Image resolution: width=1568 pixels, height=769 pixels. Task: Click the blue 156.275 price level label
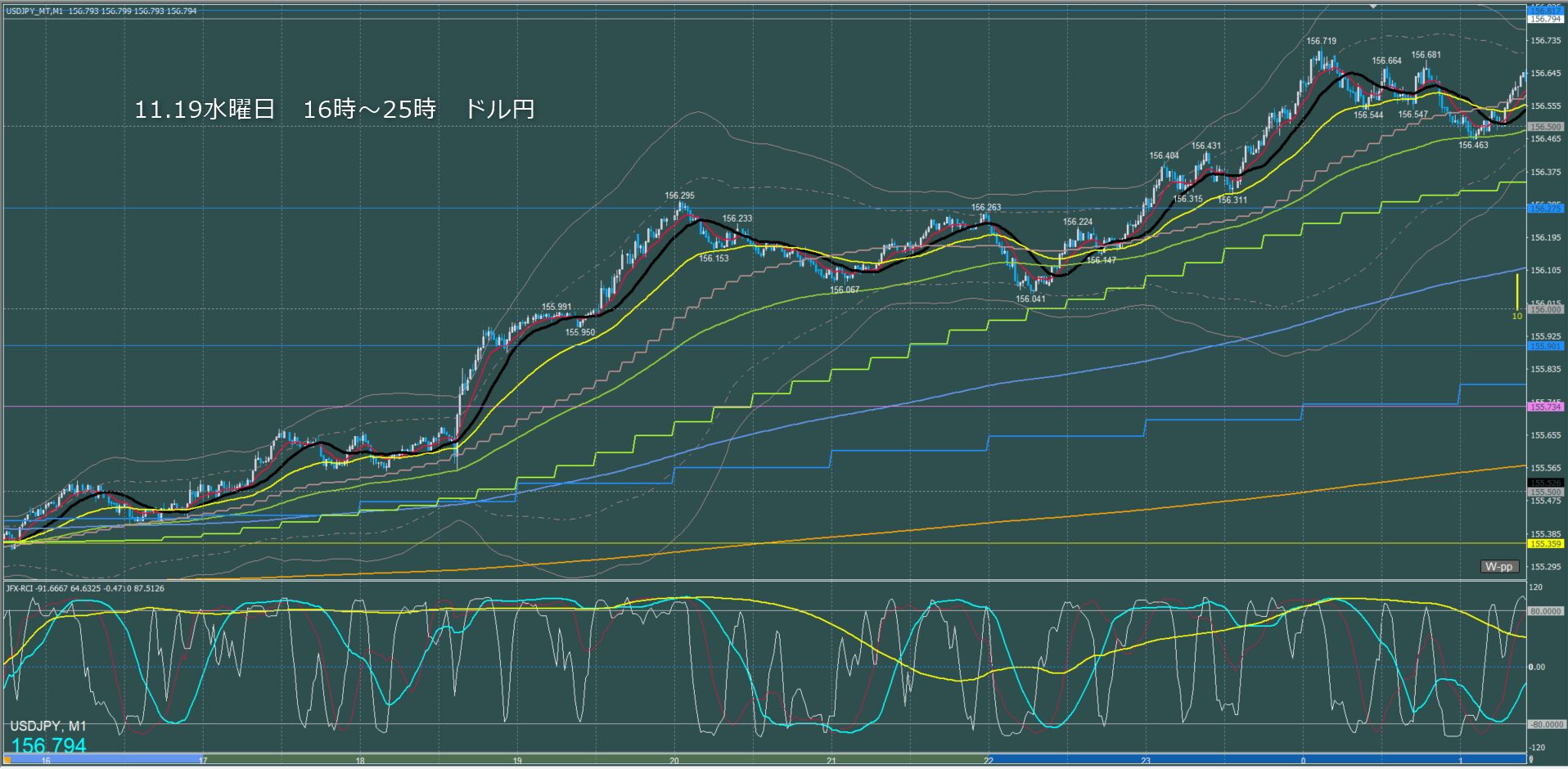point(1545,209)
